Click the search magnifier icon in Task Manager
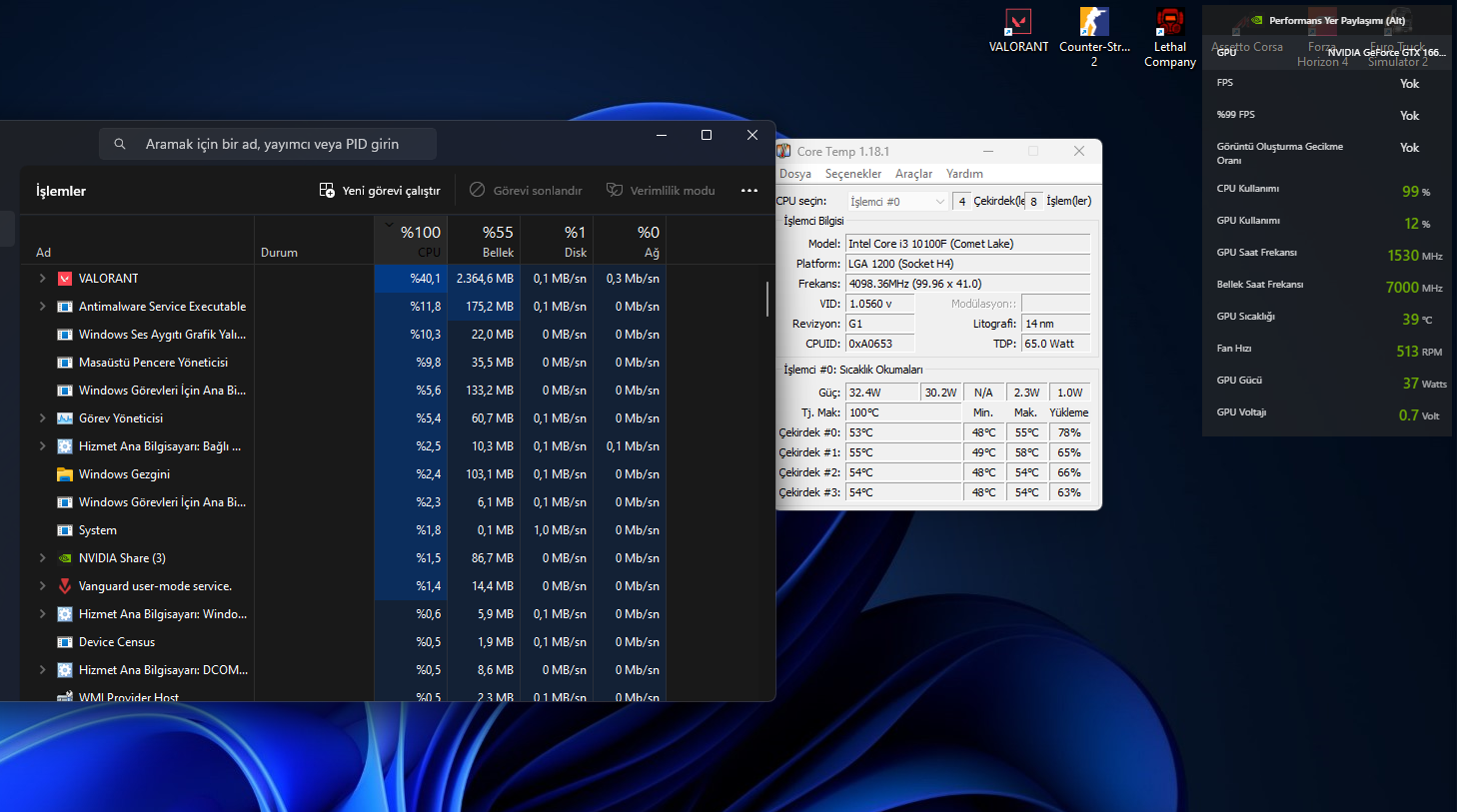Viewport: 1457px width, 812px height. tap(120, 144)
